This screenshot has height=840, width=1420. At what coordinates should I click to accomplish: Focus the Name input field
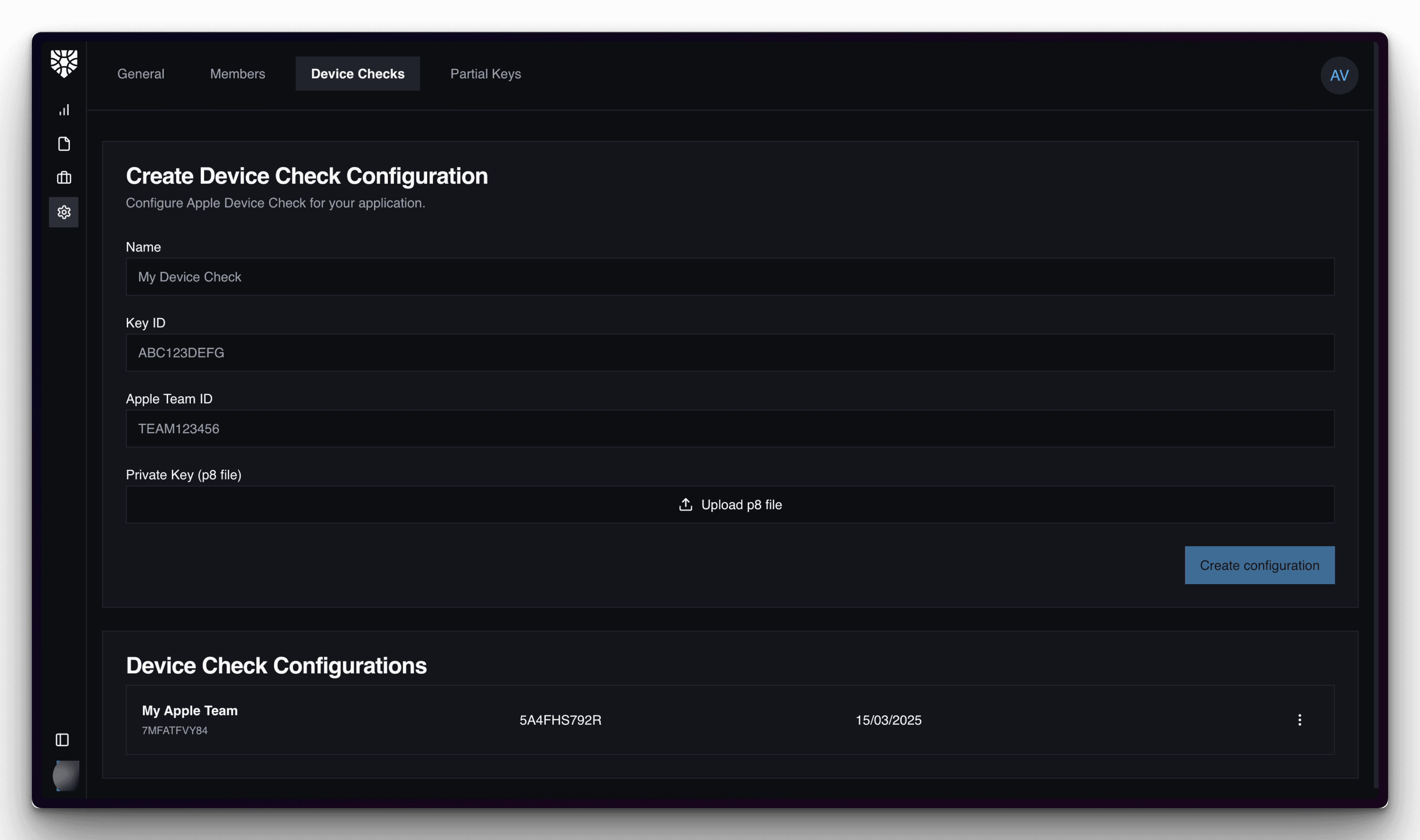(x=730, y=277)
